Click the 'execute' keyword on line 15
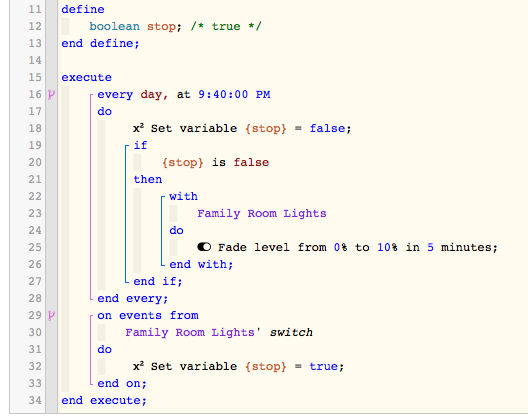This screenshot has height=419, width=528. point(87,77)
